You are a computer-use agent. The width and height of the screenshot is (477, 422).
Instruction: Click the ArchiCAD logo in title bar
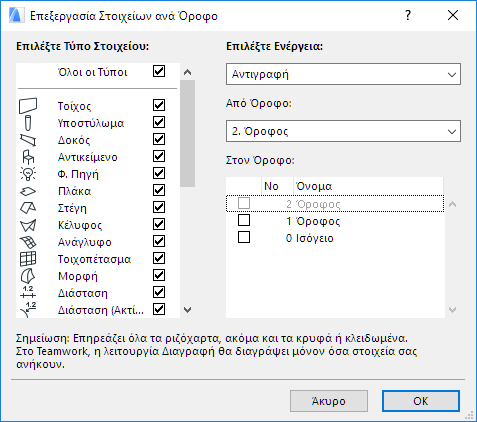[17, 15]
